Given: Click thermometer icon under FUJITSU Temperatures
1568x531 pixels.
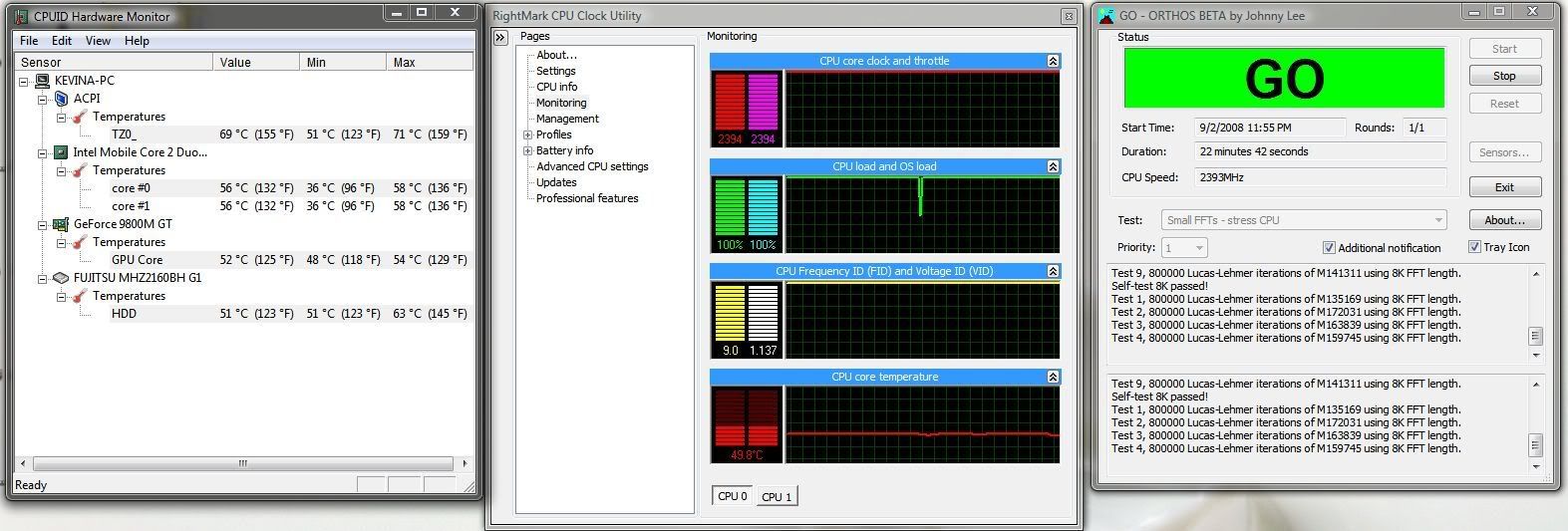Looking at the screenshot, I should pyautogui.click(x=79, y=296).
